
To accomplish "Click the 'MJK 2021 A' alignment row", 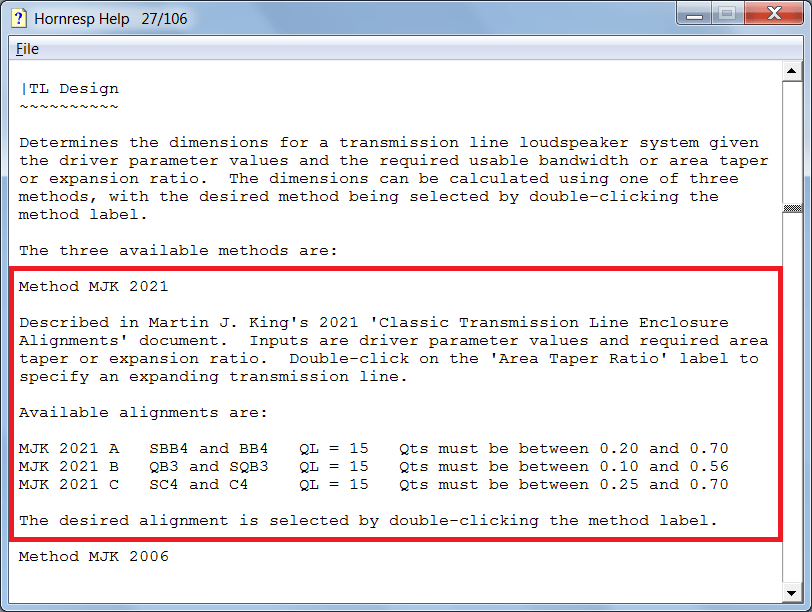I will (374, 448).
